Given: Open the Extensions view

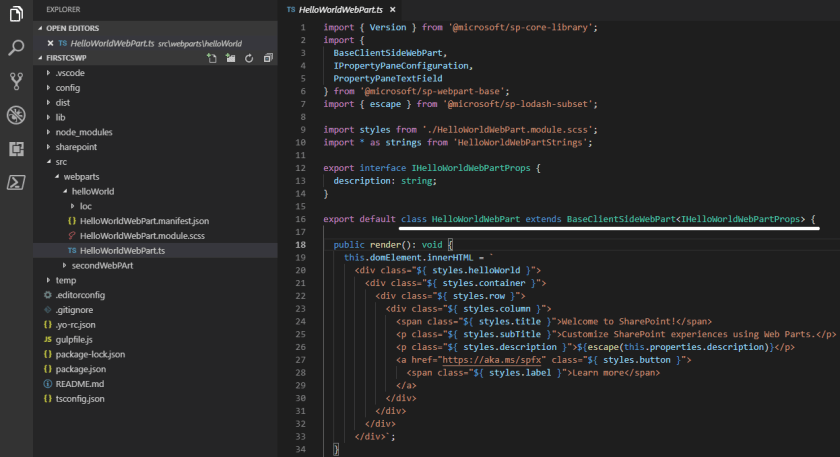Looking at the screenshot, I should pyautogui.click(x=16, y=148).
